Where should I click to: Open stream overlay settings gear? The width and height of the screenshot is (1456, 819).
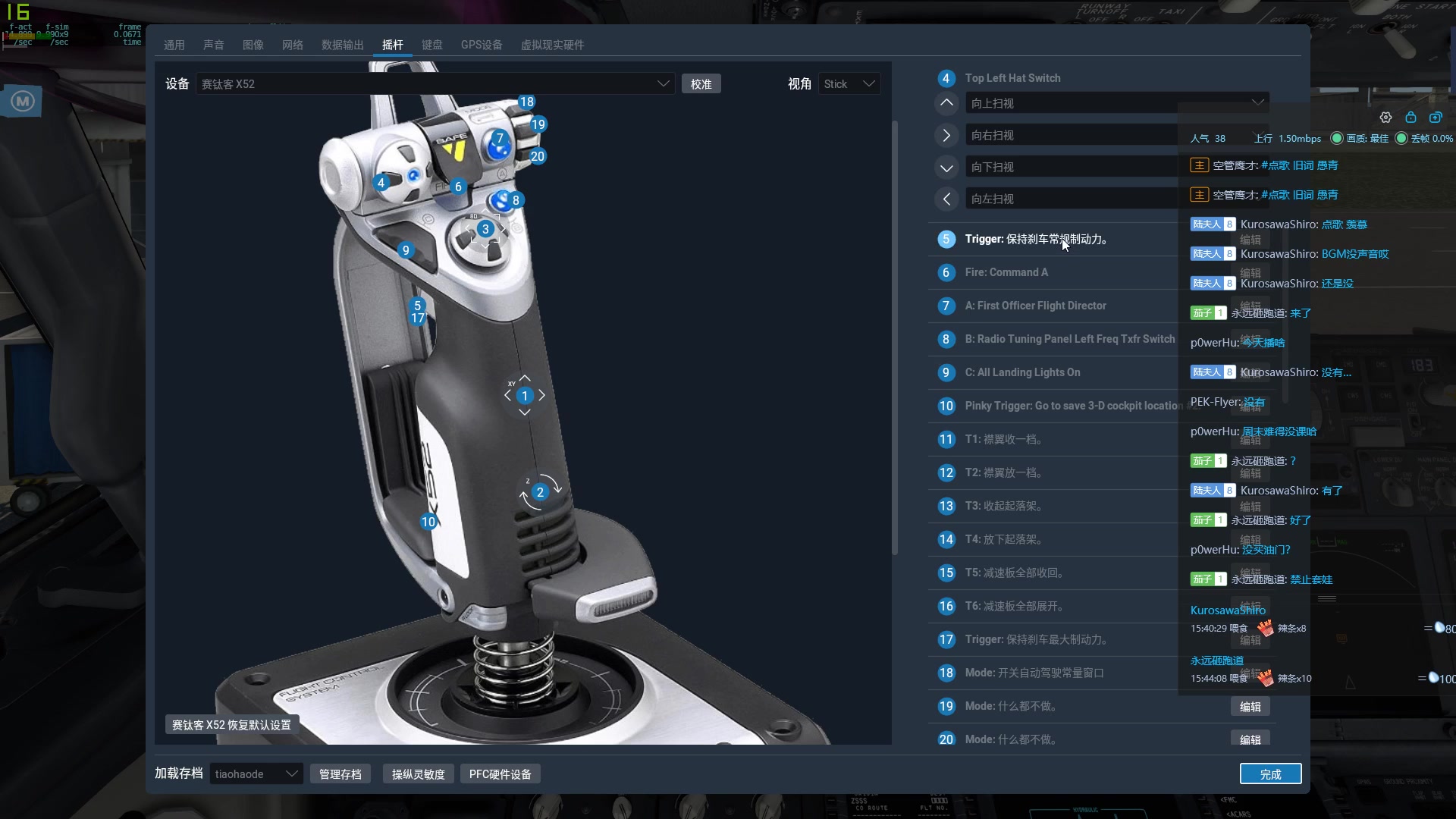1385,118
